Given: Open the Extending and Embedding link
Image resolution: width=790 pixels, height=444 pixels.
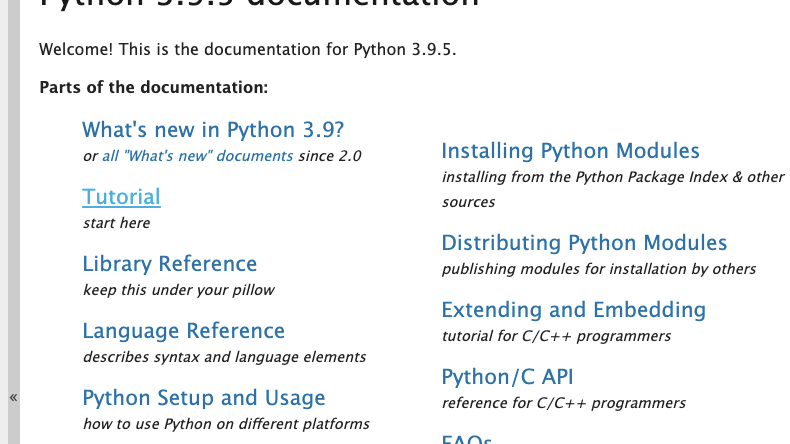Looking at the screenshot, I should coord(573,310).
